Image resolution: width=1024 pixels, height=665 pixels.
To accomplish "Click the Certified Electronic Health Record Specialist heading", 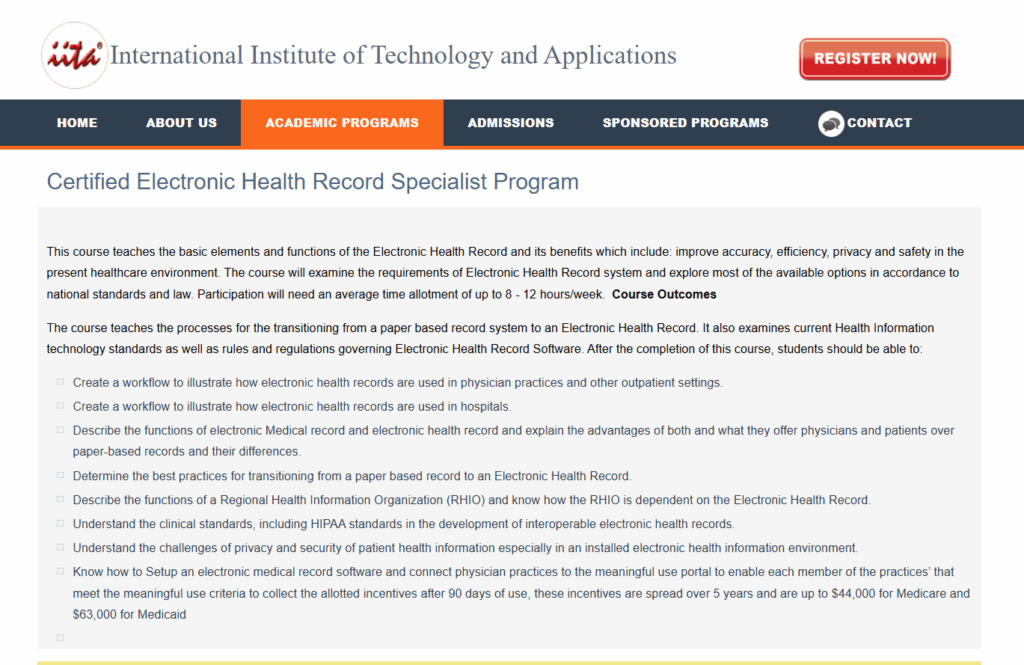I will click(313, 181).
